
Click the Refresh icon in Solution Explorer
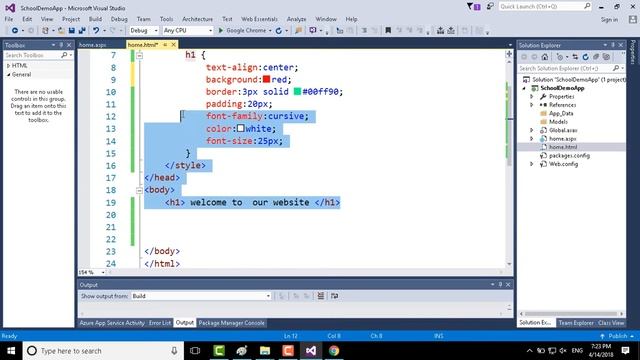coord(585,57)
